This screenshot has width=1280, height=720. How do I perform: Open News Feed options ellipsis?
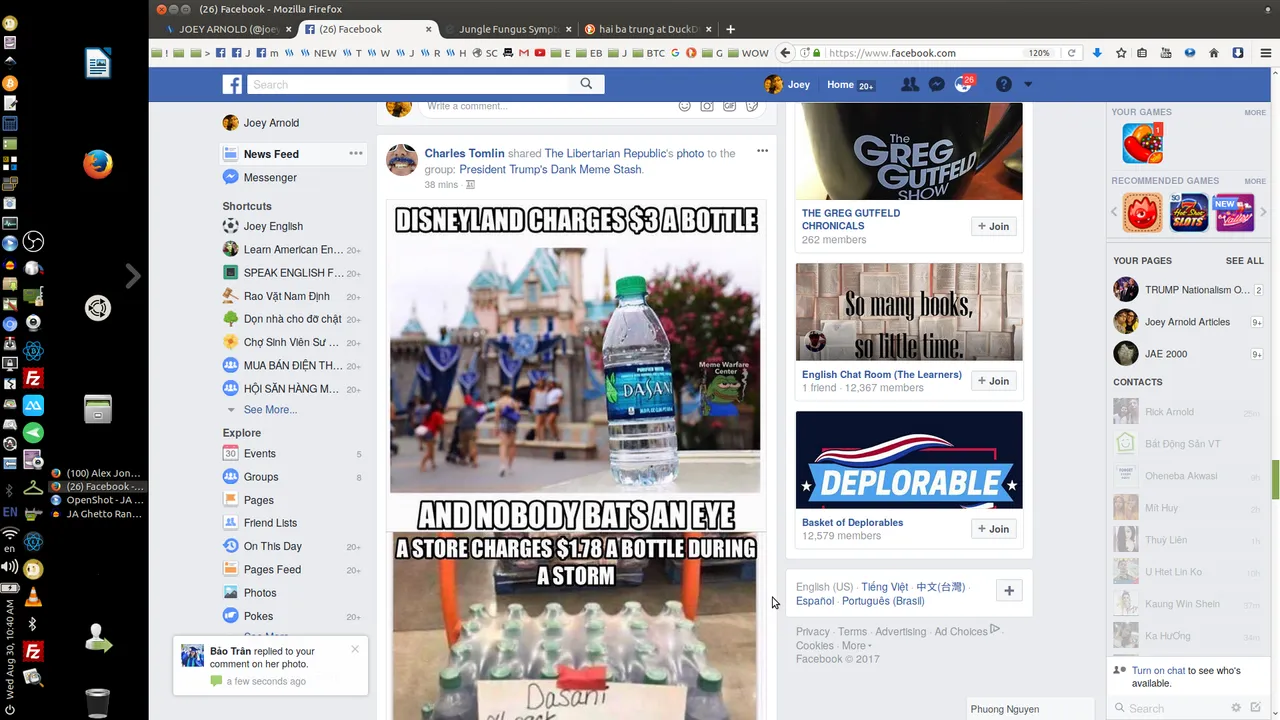[355, 153]
